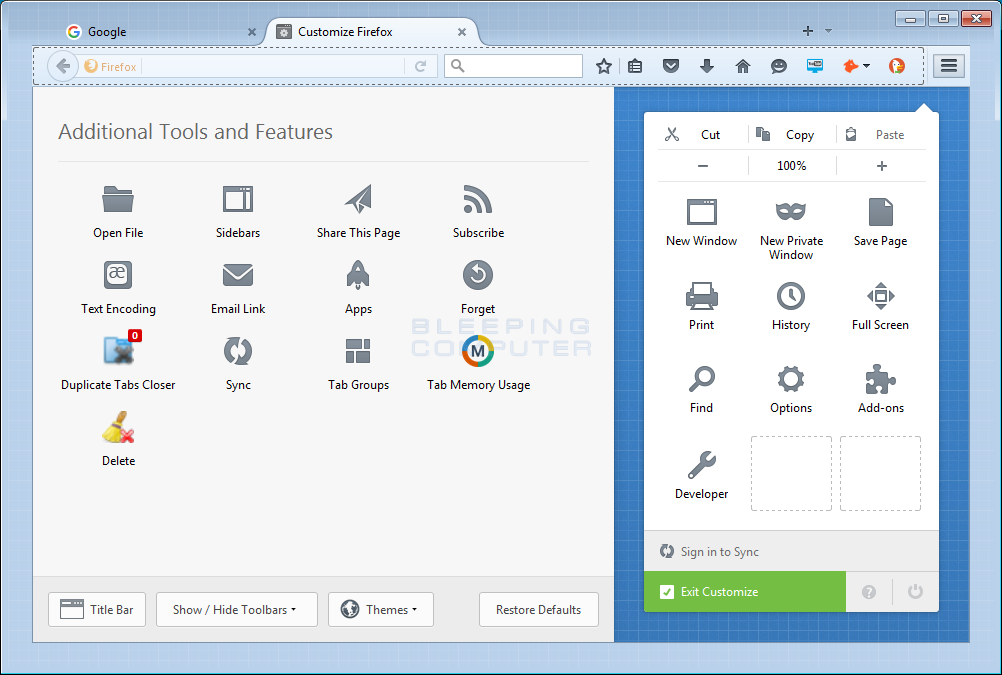The height and width of the screenshot is (675, 1002).
Task: Click the help question mark icon
Action: click(x=869, y=592)
